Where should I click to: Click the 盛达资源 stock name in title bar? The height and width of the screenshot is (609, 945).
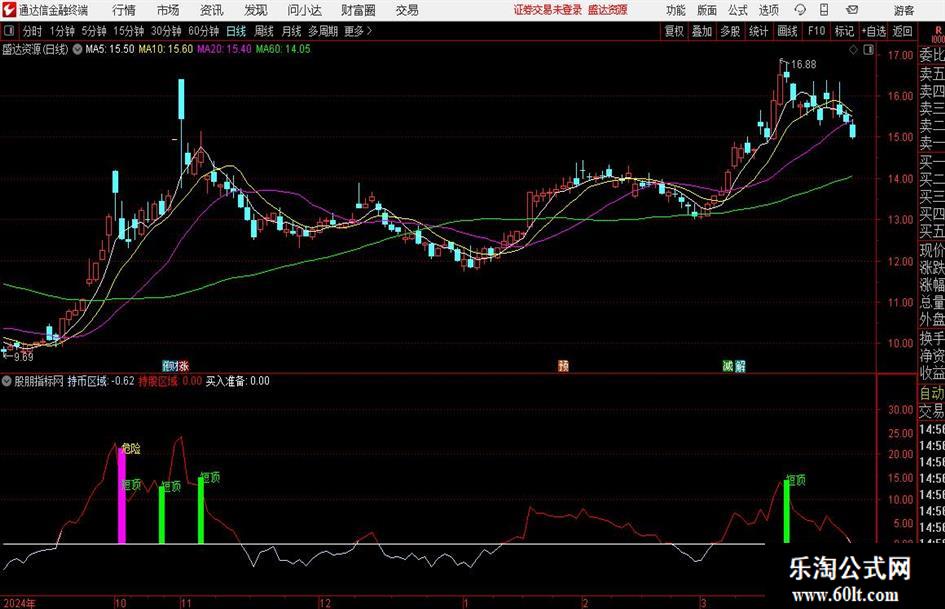pyautogui.click(x=608, y=10)
